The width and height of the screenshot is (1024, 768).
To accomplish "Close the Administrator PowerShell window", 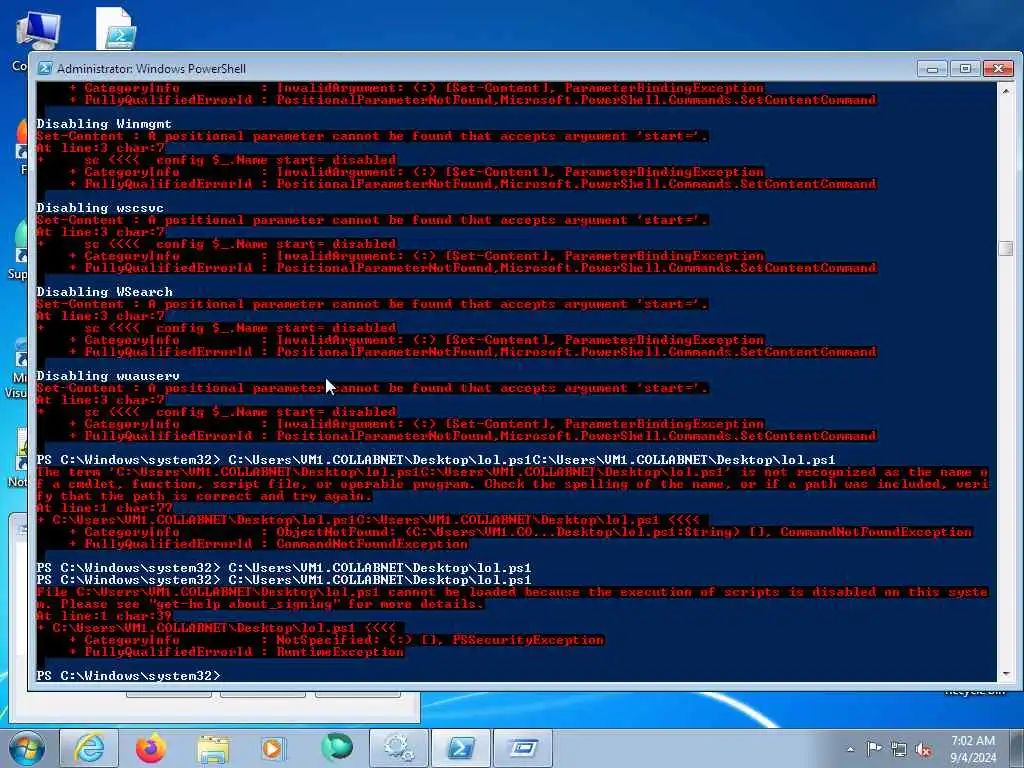I will 998,69.
